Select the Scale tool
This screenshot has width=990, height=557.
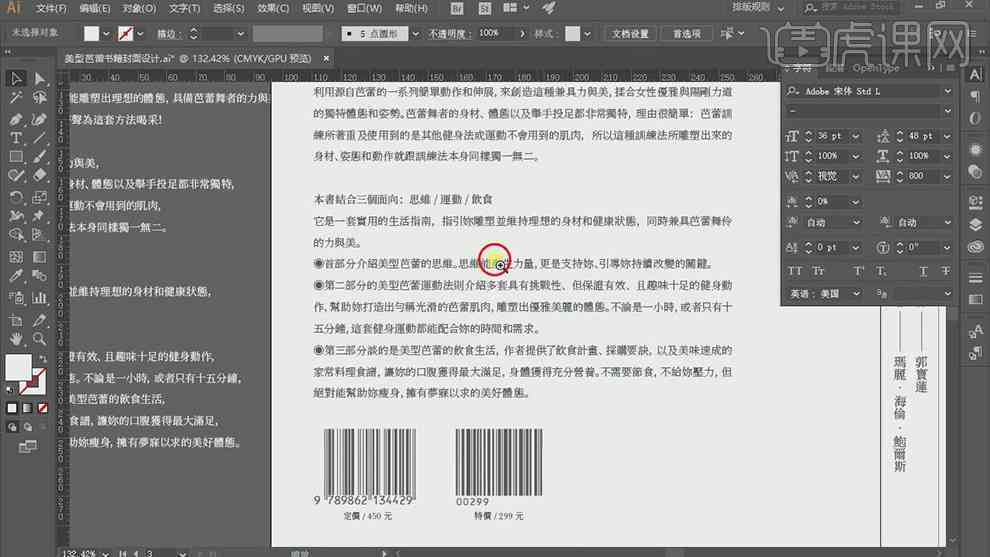coord(39,197)
